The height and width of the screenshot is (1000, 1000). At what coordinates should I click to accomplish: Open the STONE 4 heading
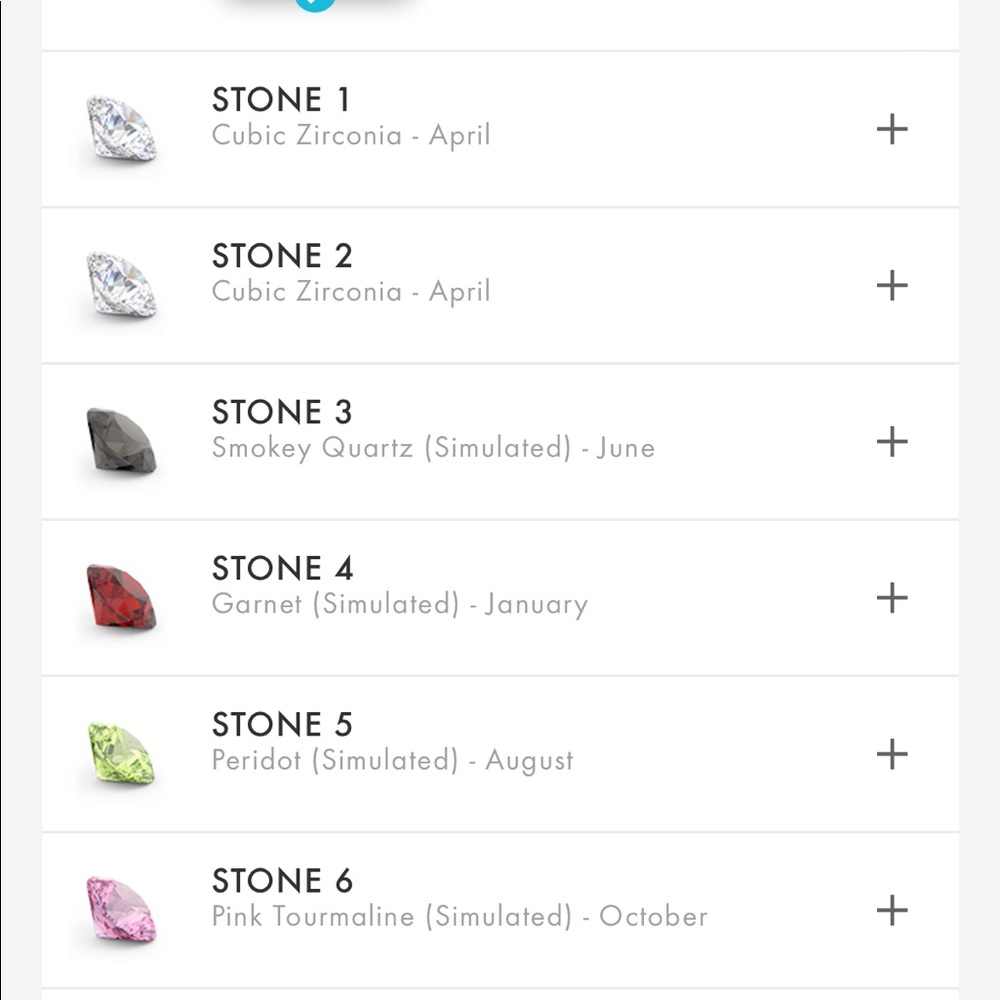pyautogui.click(x=283, y=568)
